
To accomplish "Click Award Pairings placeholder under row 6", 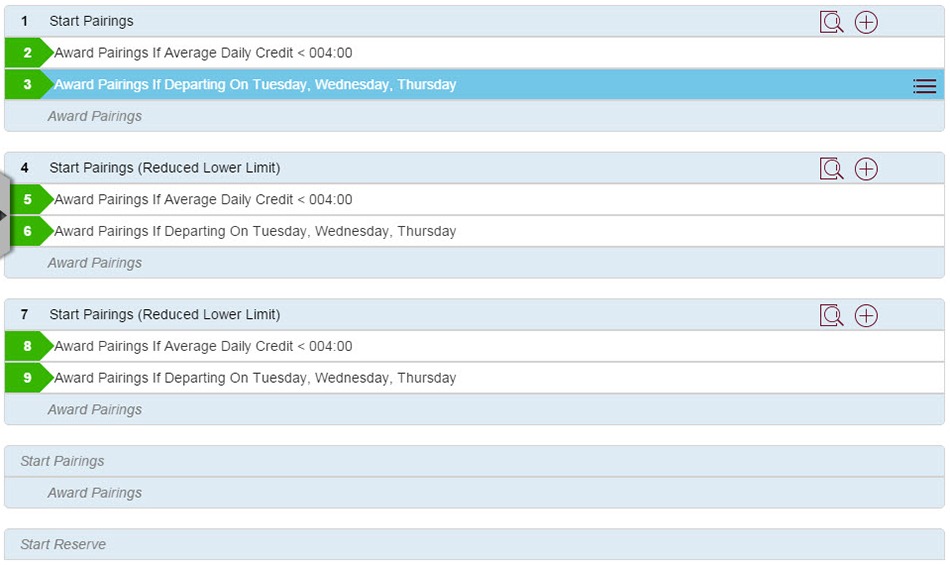I will pos(474,262).
